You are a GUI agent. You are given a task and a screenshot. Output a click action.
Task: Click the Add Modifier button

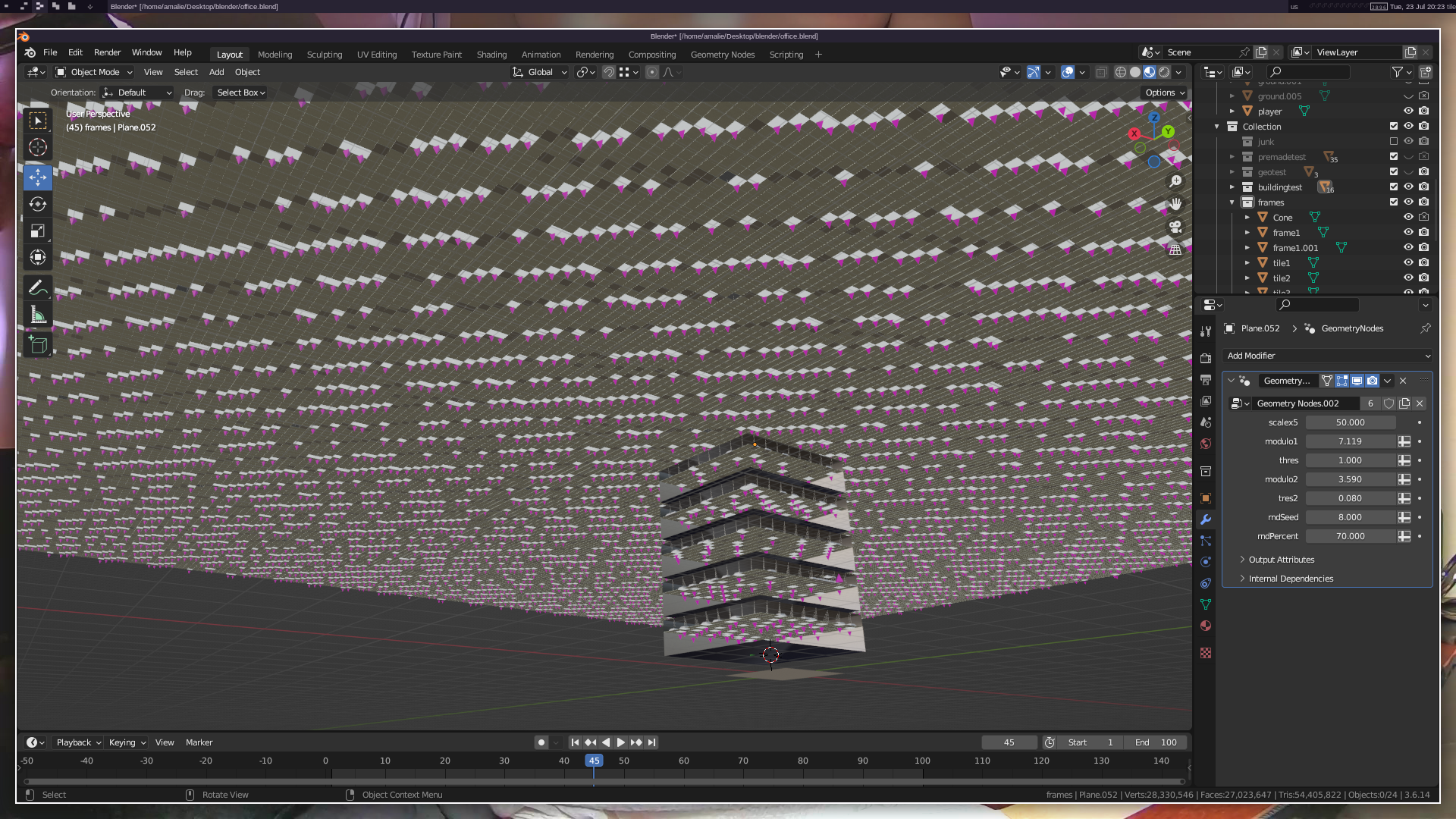1327,356
